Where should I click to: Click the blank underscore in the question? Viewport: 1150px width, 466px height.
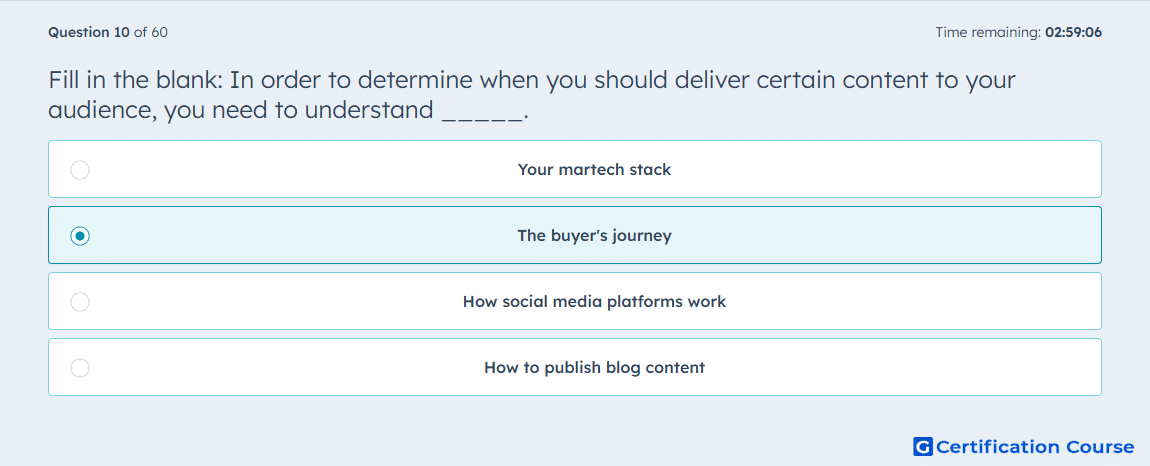[483, 112]
